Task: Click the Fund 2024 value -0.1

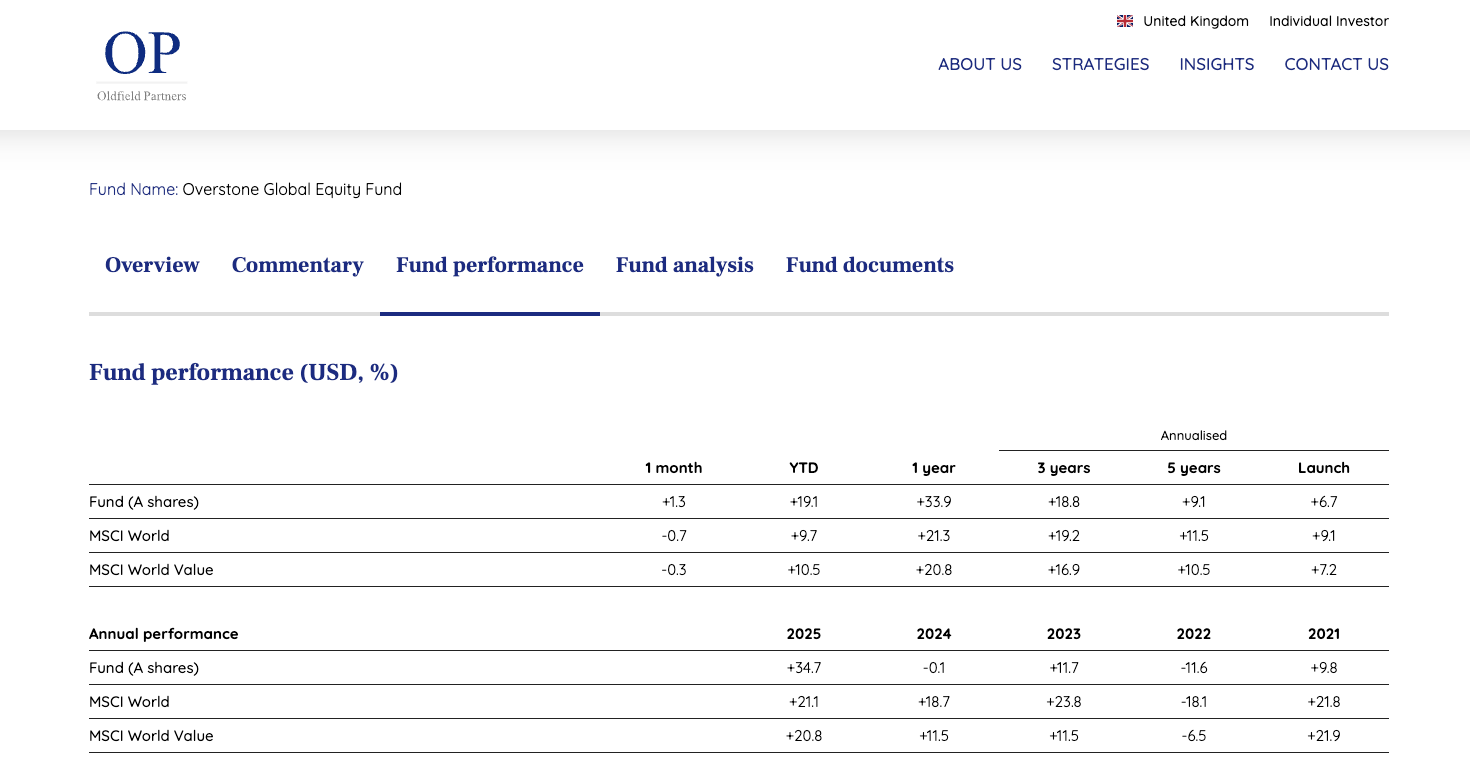Action: 934,668
